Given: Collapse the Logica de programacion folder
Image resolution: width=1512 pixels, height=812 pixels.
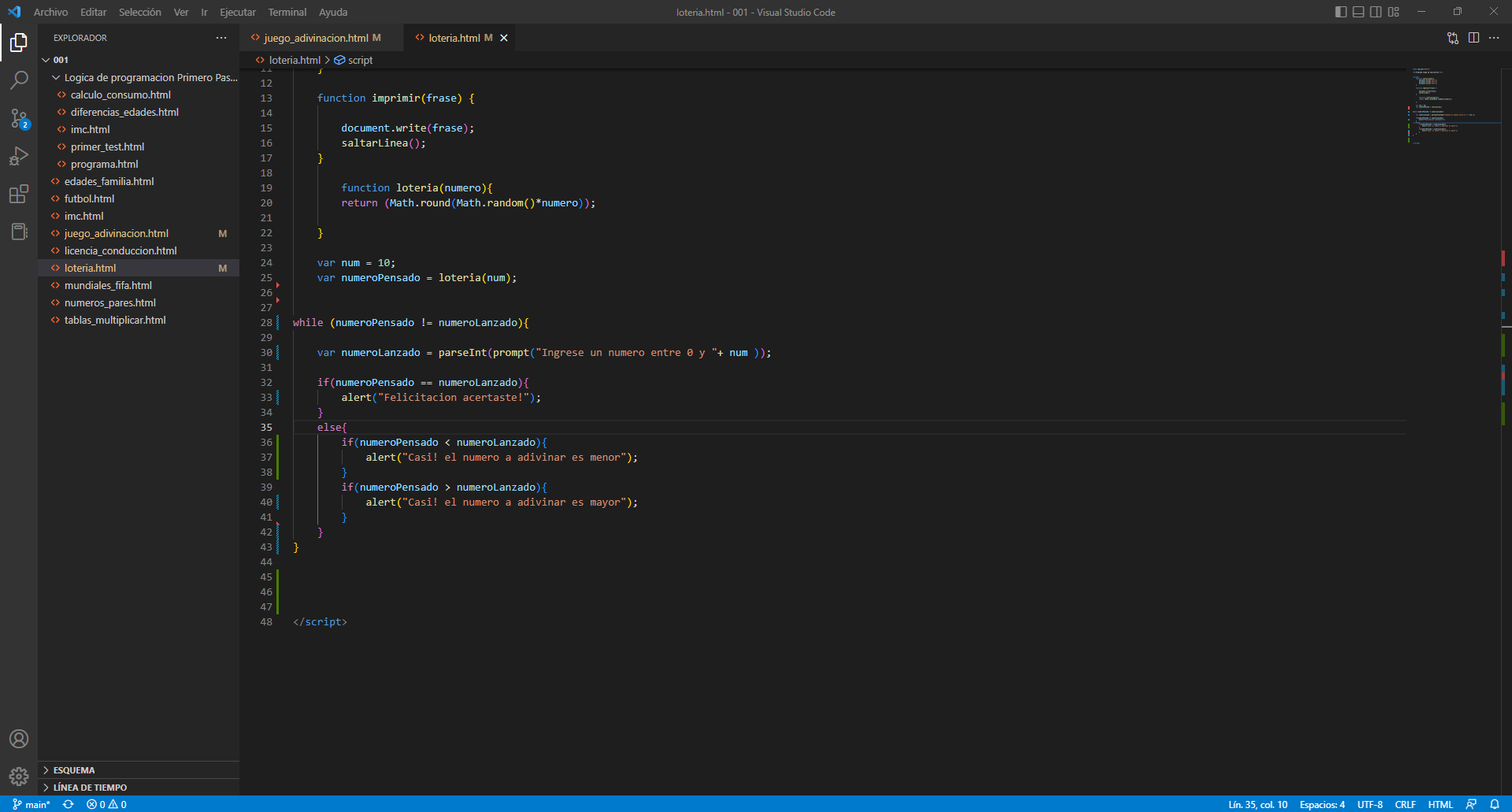Looking at the screenshot, I should point(139,77).
